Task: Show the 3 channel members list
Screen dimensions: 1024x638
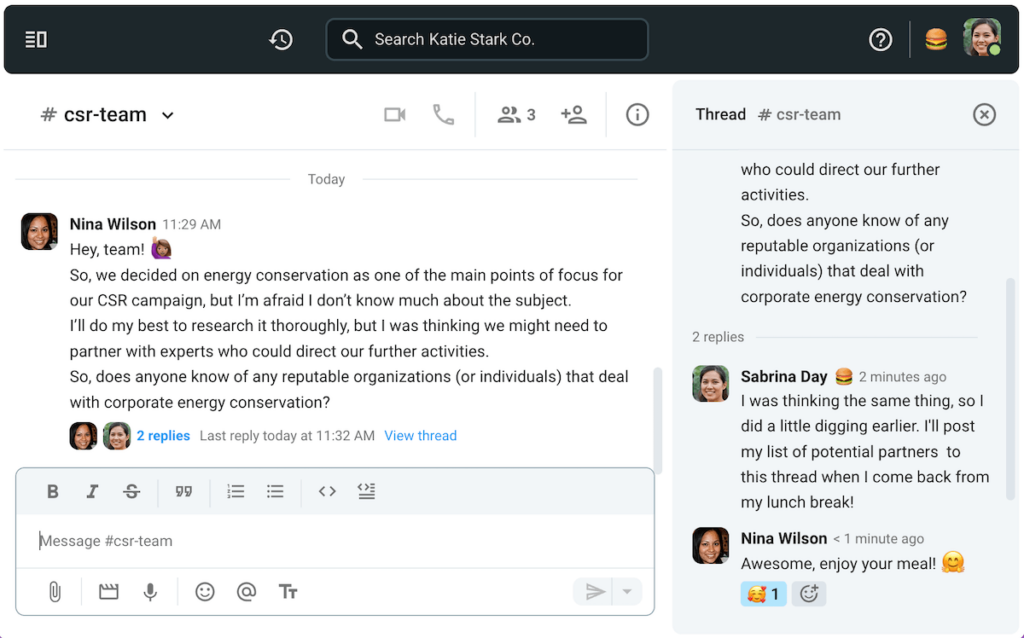Action: pos(516,115)
